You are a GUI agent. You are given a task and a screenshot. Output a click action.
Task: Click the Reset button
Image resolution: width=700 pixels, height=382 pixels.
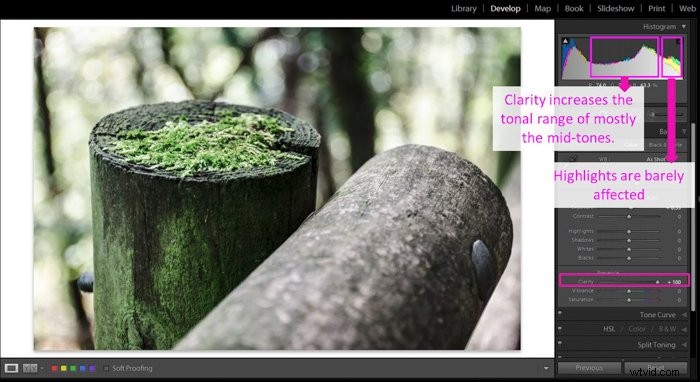[656, 368]
